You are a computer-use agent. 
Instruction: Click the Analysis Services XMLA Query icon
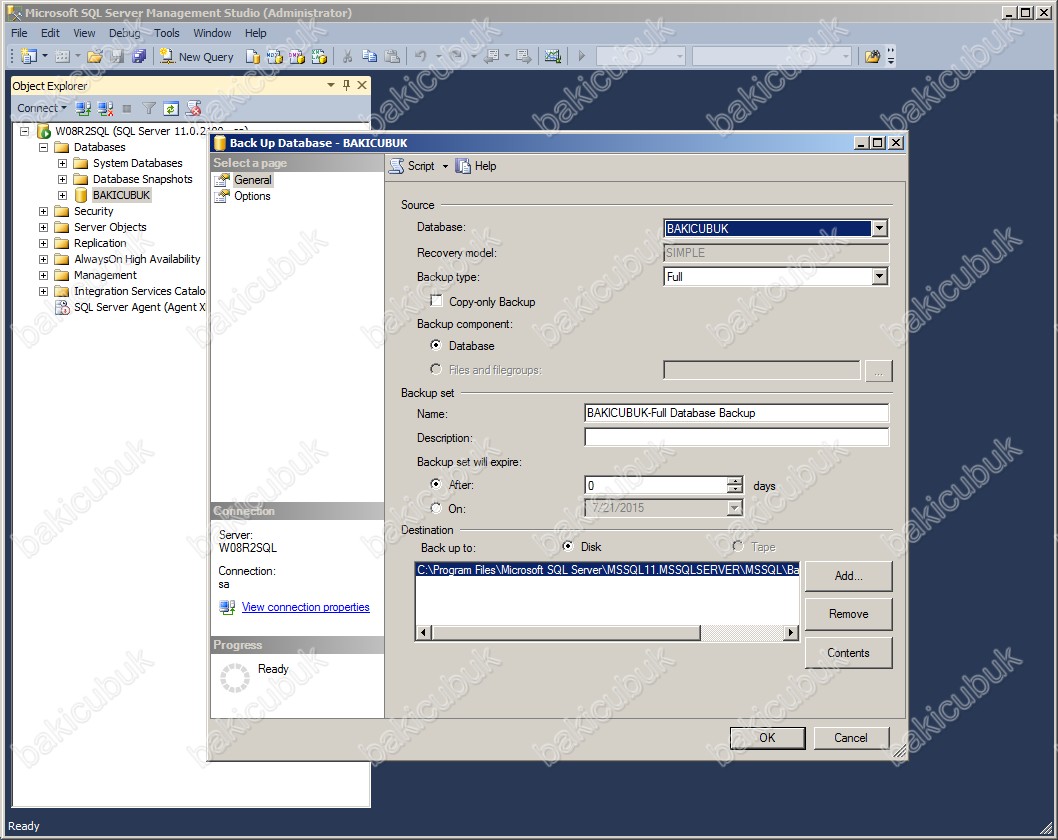[x=319, y=57]
